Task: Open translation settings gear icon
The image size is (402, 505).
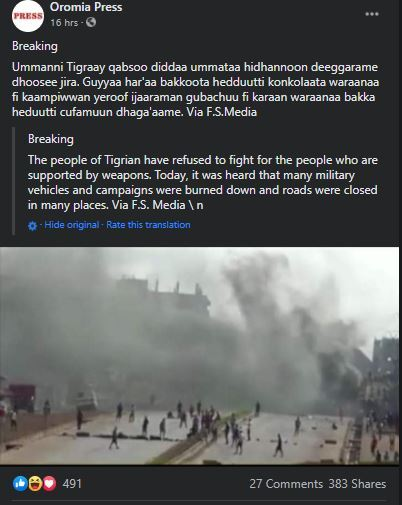Action: [x=32, y=226]
